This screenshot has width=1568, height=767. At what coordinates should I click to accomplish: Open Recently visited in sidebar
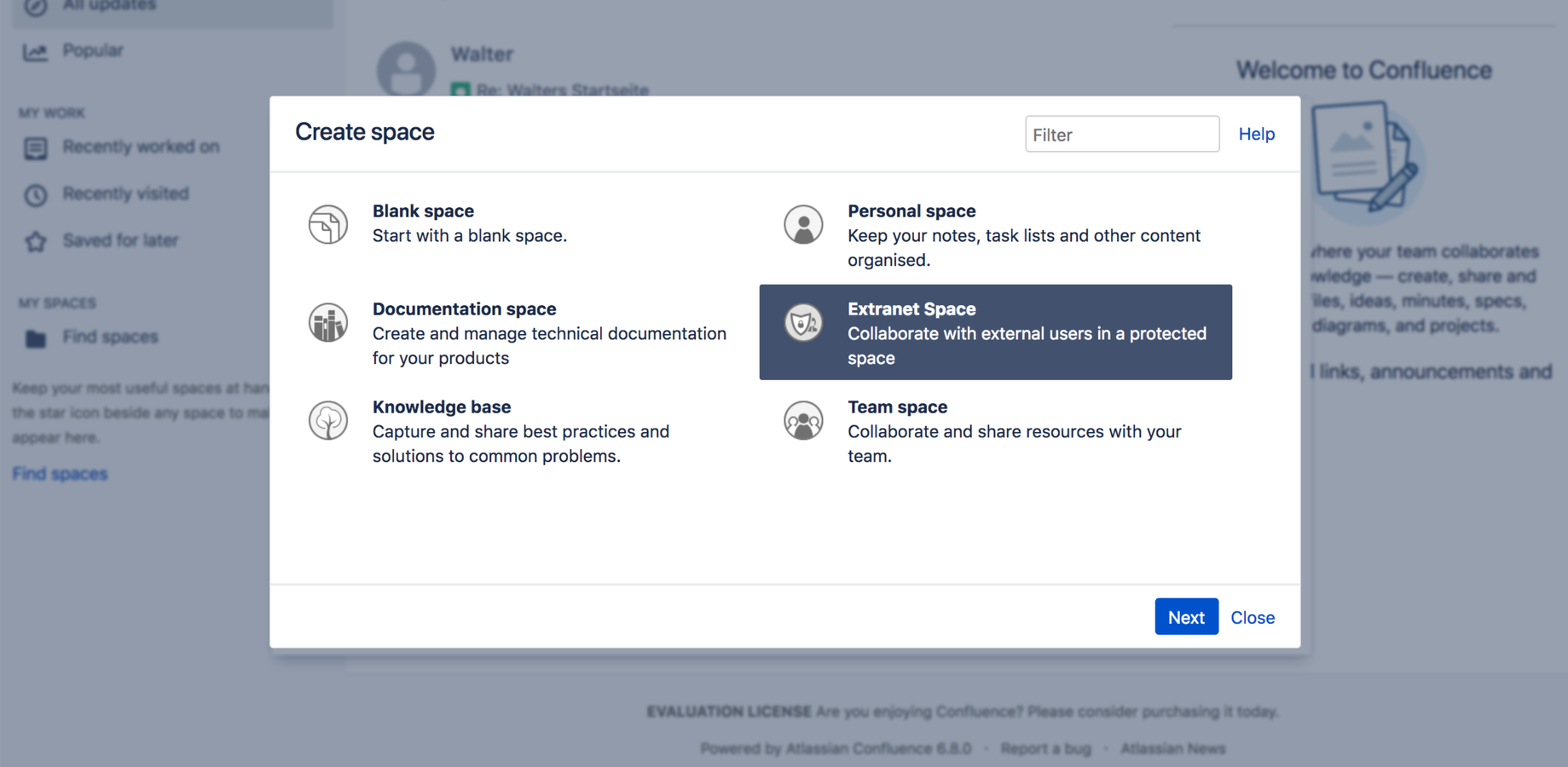125,193
